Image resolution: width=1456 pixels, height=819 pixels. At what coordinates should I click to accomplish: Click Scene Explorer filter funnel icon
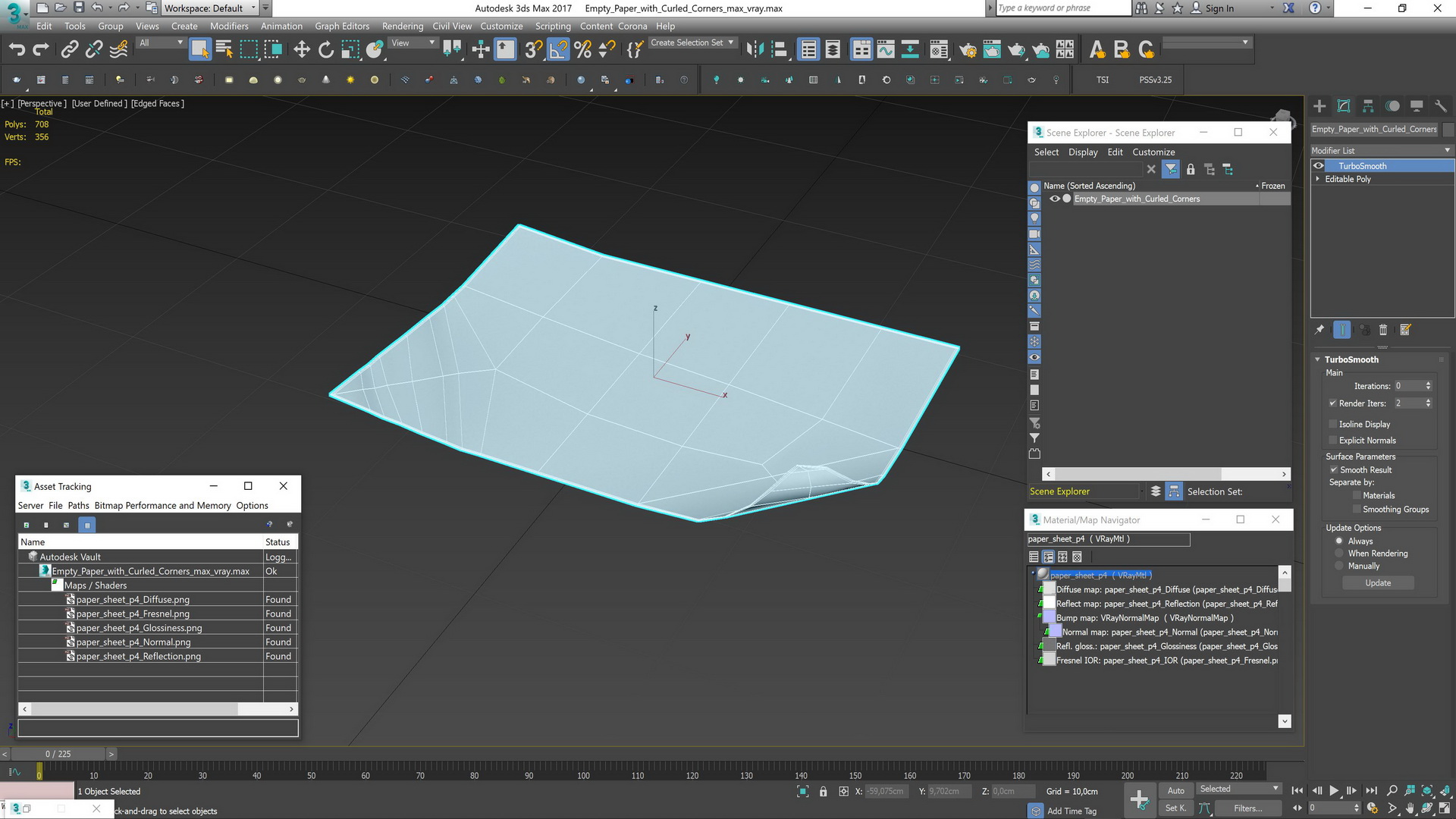tap(1171, 170)
